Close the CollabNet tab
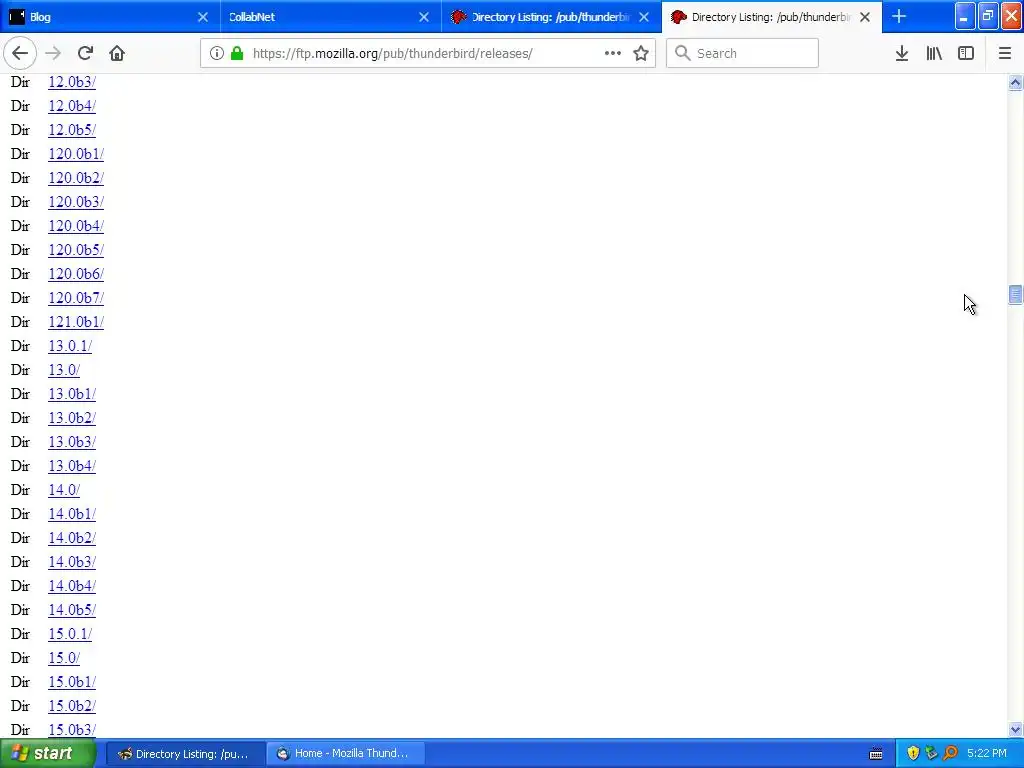The image size is (1024, 768). pyautogui.click(x=424, y=17)
